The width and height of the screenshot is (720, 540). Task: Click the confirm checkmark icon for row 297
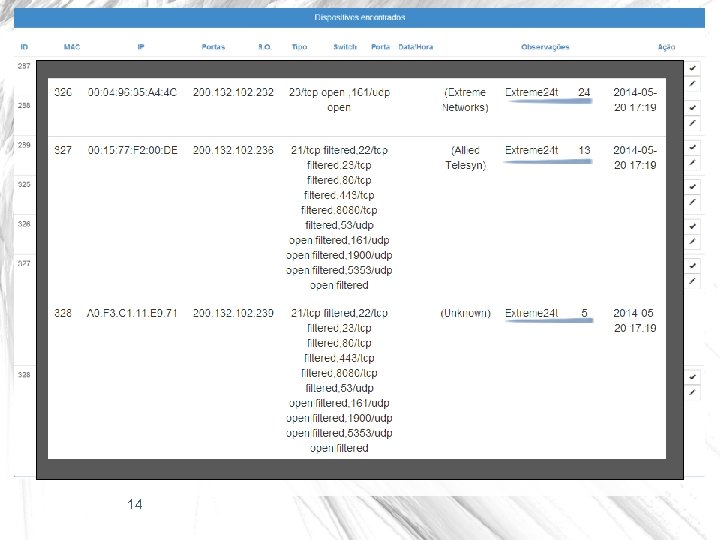[692, 68]
